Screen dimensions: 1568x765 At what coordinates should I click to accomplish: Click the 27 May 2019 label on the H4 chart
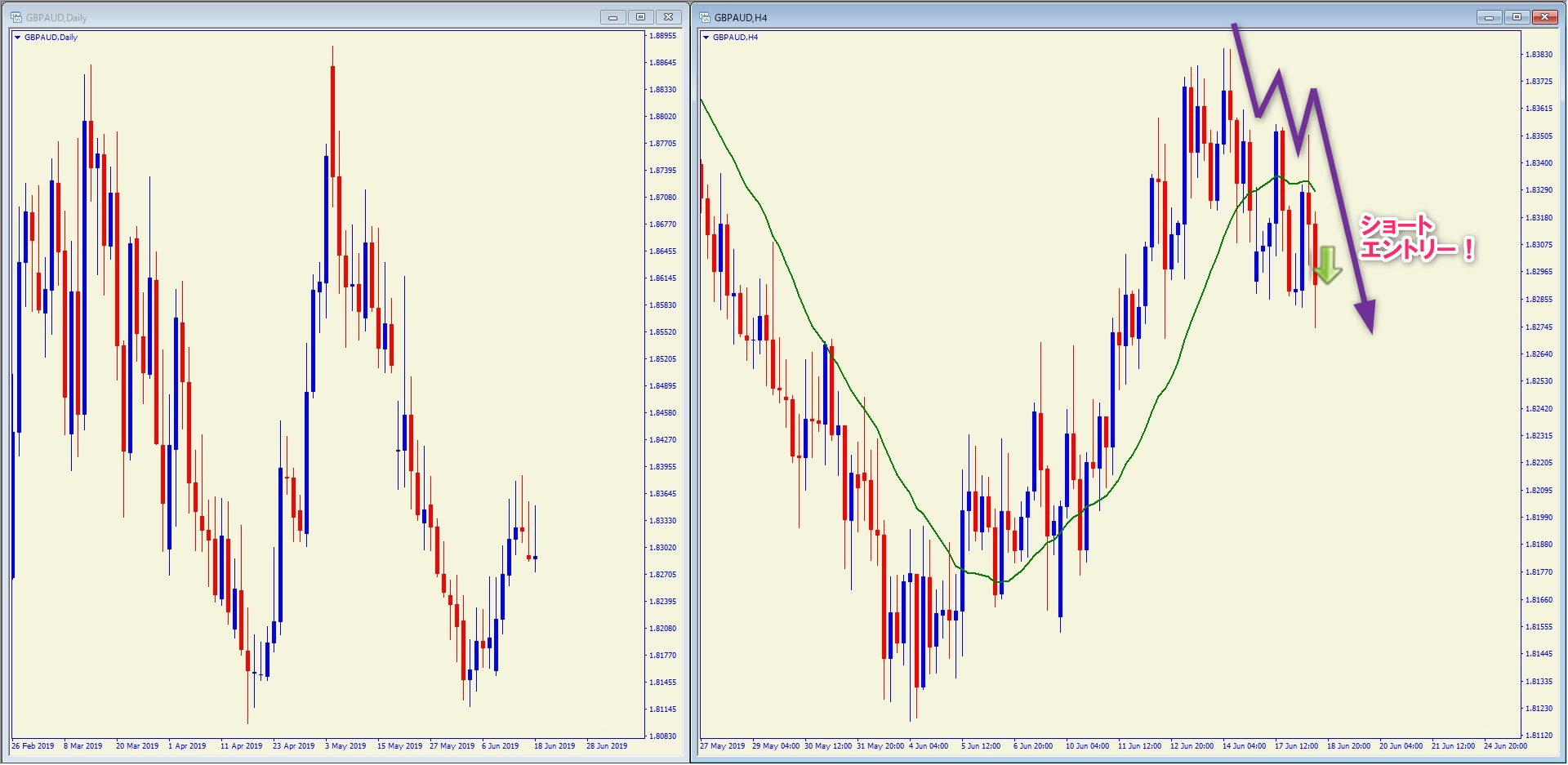[723, 746]
